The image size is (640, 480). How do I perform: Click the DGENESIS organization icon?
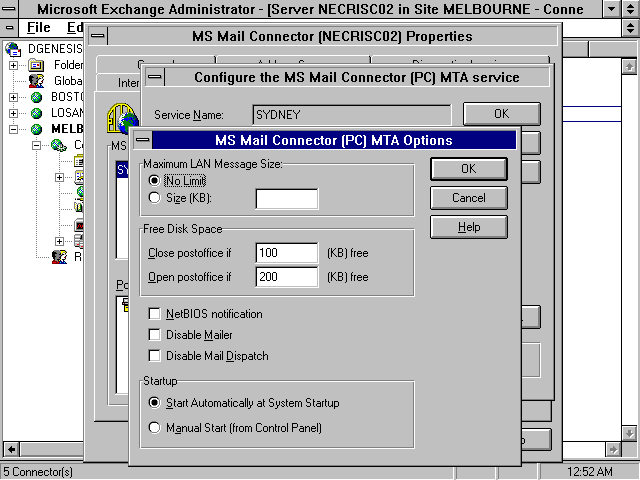pyautogui.click(x=13, y=49)
